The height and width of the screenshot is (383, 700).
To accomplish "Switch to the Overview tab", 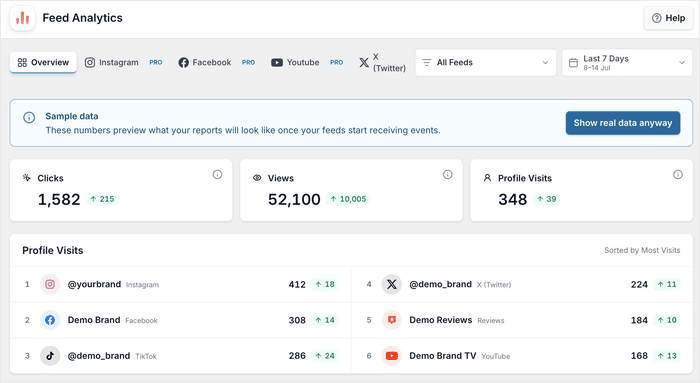I will pyautogui.click(x=43, y=62).
